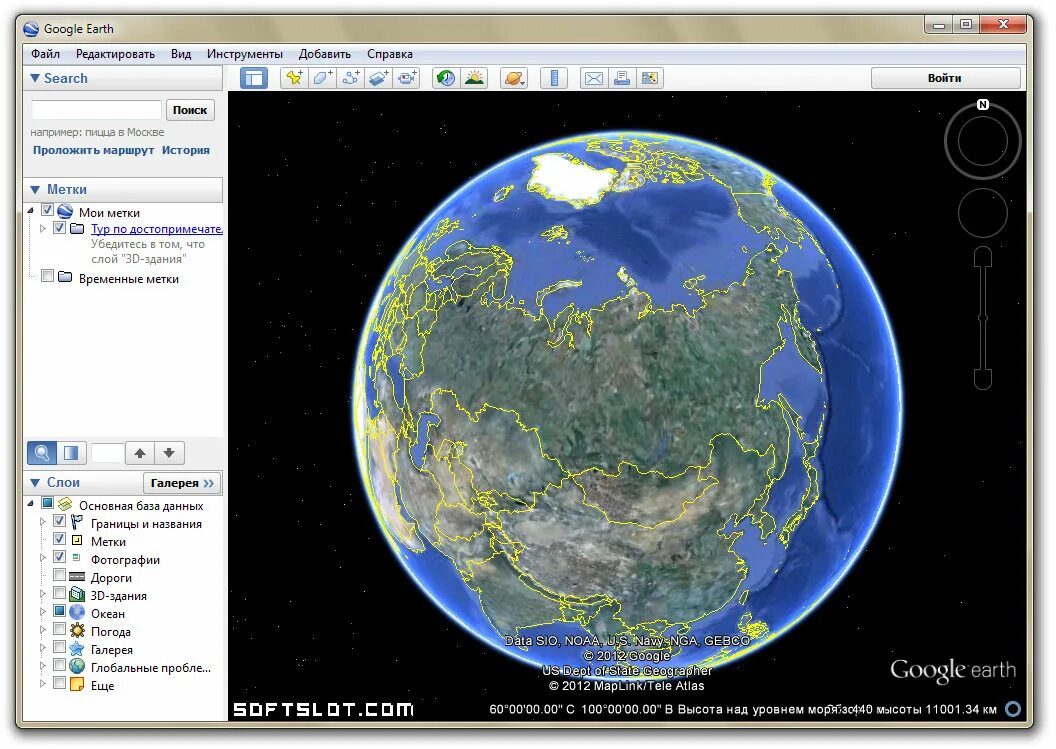Click the move joystick circle
The image size is (1056, 749).
[983, 213]
